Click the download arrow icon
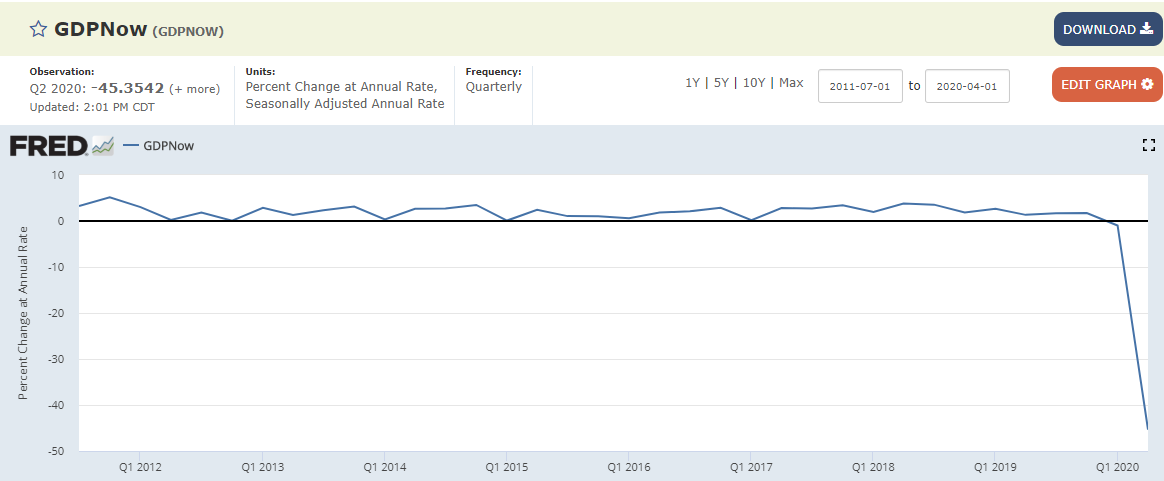Image resolution: width=1164 pixels, height=481 pixels. pyautogui.click(x=1146, y=29)
